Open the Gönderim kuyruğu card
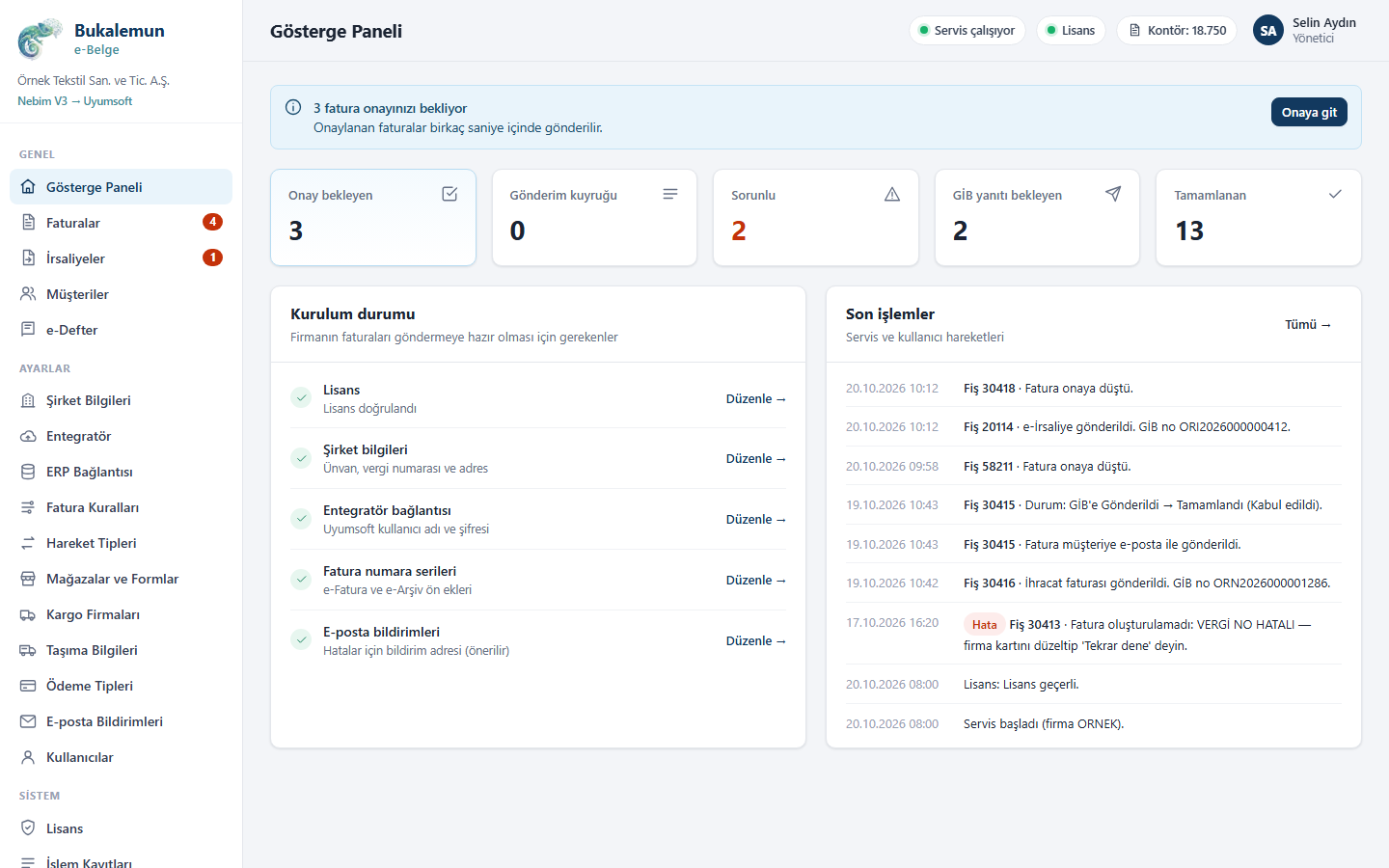 594,217
